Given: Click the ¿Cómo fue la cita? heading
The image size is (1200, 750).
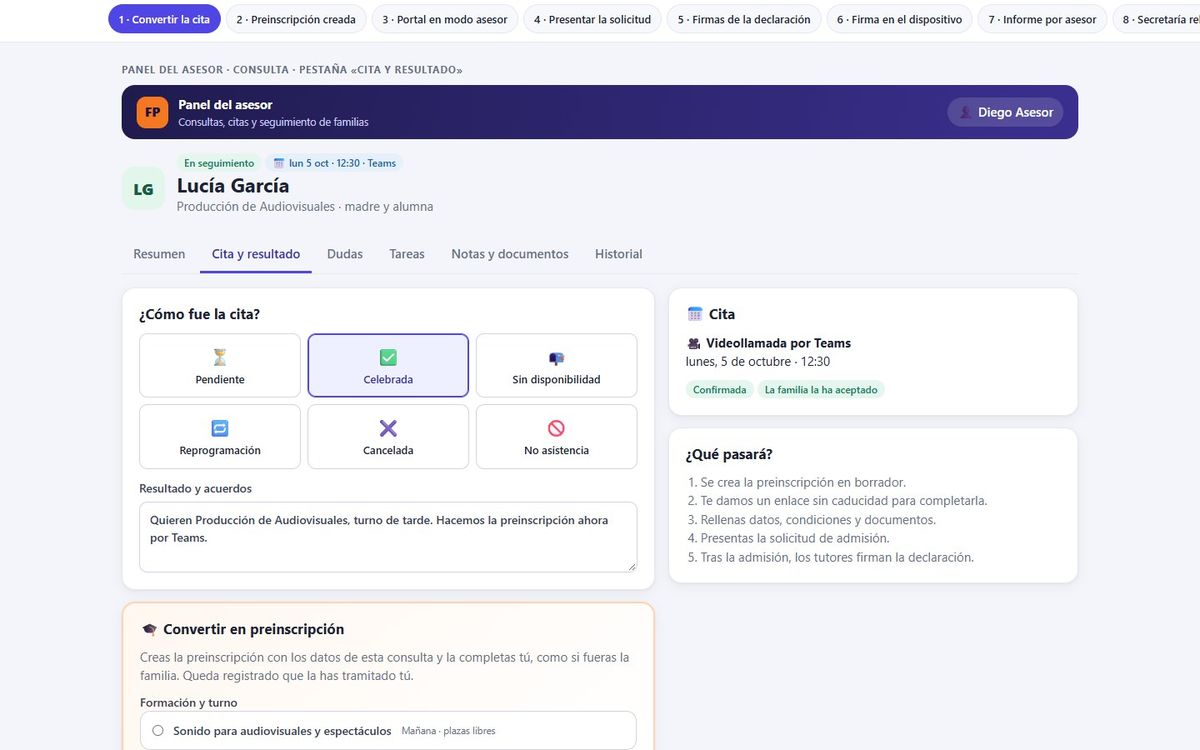Looking at the screenshot, I should point(200,314).
